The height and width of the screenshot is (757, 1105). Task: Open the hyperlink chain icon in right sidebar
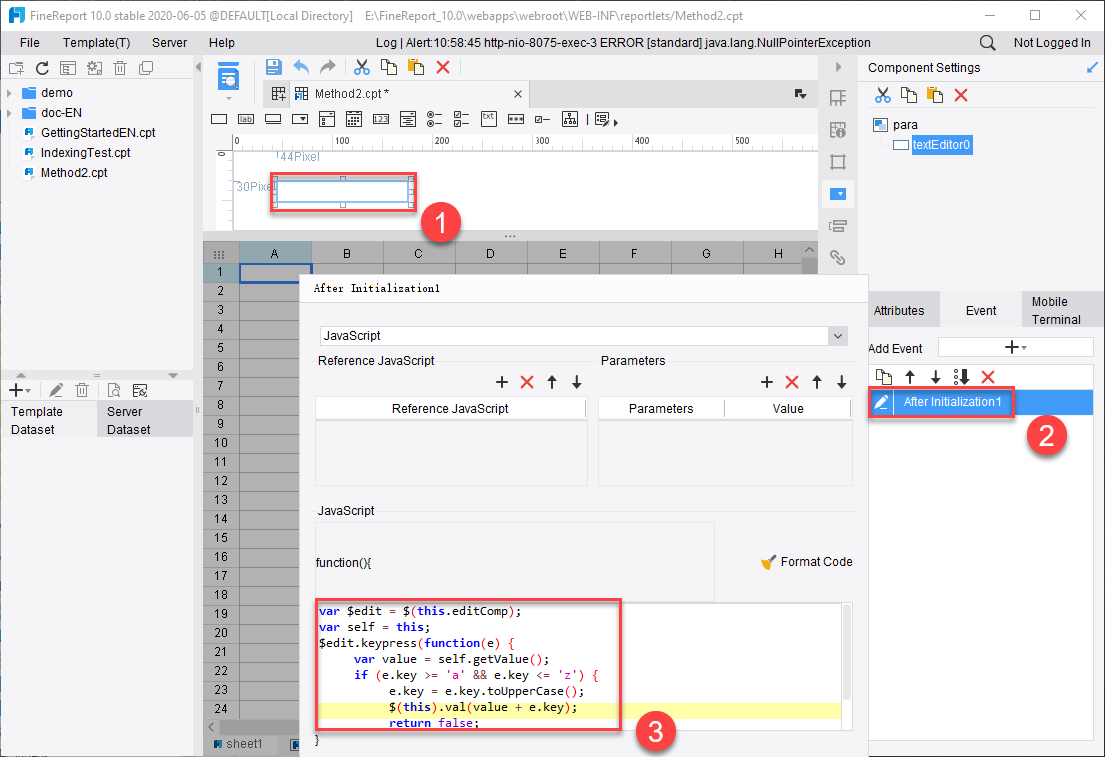837,257
